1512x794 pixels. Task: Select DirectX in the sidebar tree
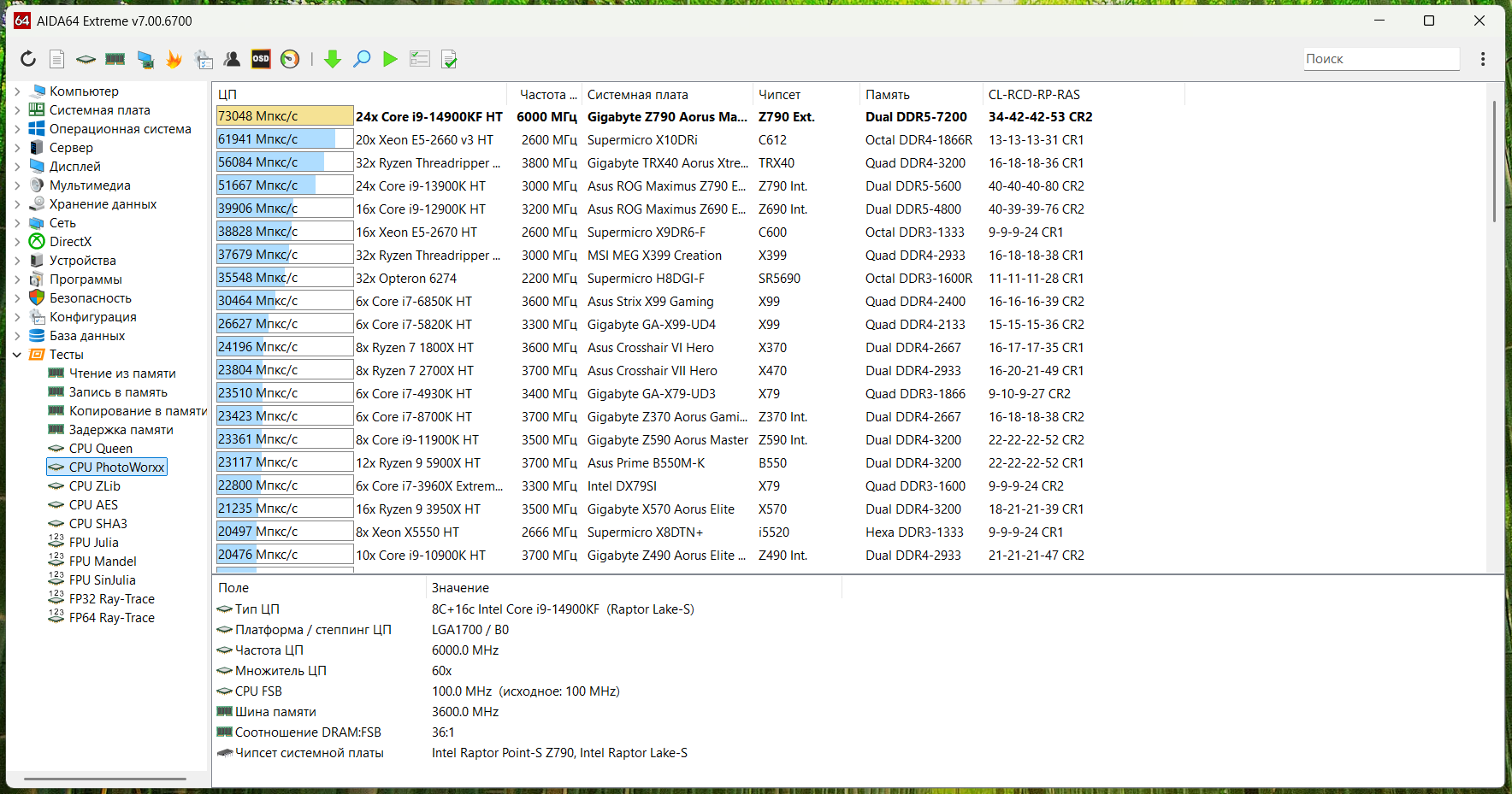(x=70, y=242)
